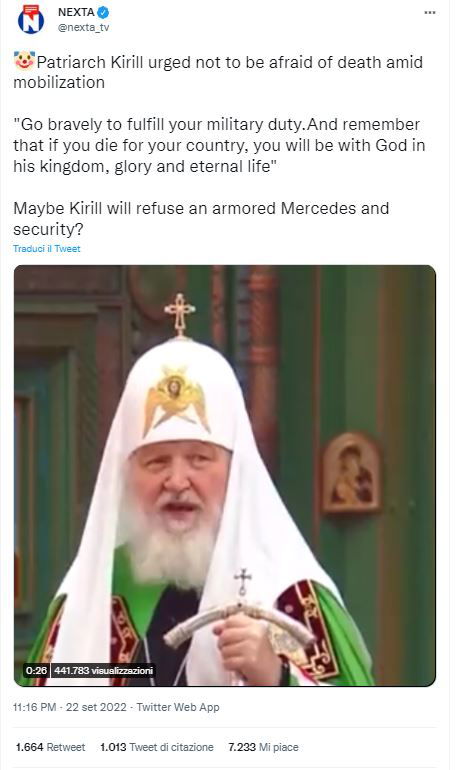455x770 pixels.
Task: Play the embedded tweet video
Action: pos(225,475)
